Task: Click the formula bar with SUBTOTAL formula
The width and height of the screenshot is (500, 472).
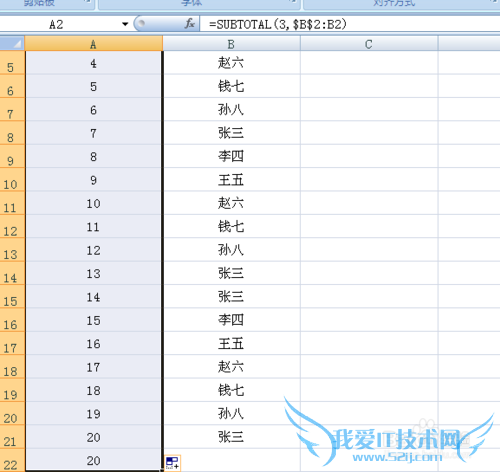Action: [x=350, y=24]
